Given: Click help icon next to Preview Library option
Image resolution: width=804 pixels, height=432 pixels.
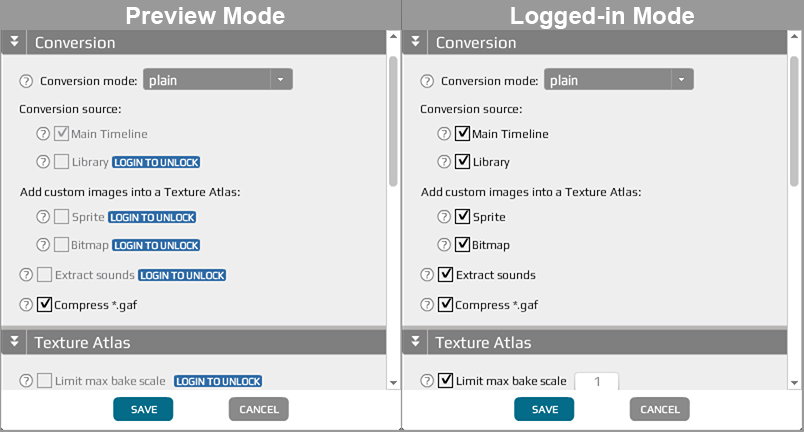Looking at the screenshot, I should pos(43,162).
